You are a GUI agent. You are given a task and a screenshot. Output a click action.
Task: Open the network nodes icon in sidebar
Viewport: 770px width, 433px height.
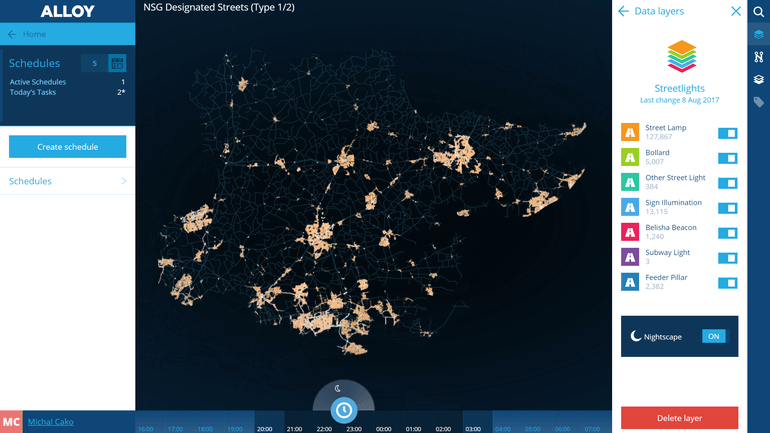[x=759, y=57]
